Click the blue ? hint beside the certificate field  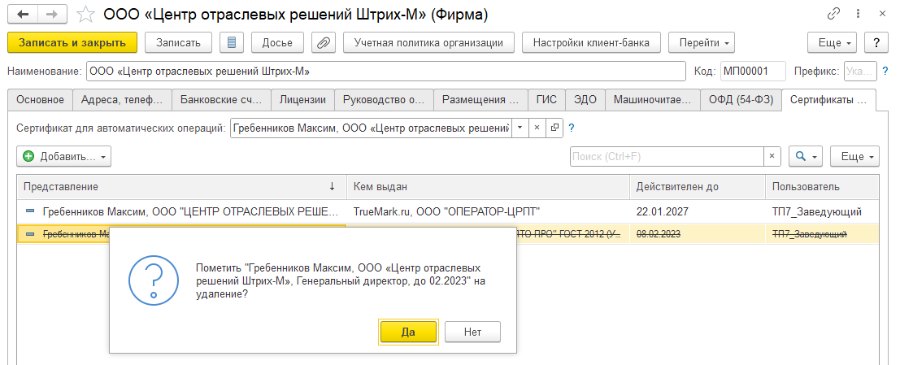[571, 128]
